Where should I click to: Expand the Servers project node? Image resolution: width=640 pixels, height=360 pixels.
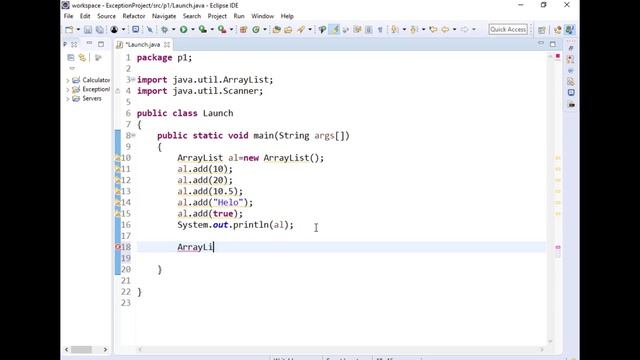point(68,99)
